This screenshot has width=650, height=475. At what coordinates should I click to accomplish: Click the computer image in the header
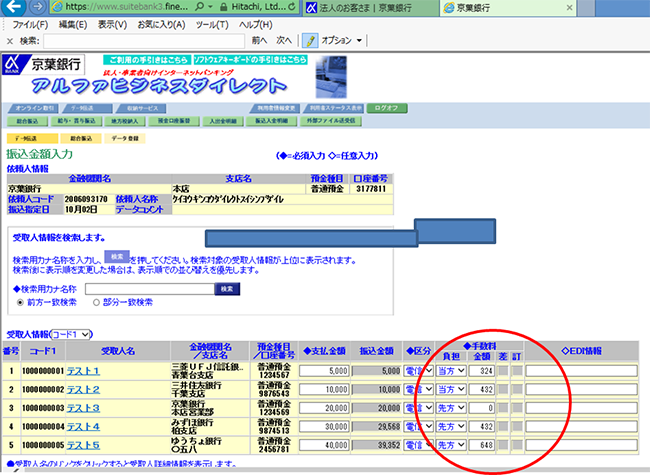tap(331, 78)
